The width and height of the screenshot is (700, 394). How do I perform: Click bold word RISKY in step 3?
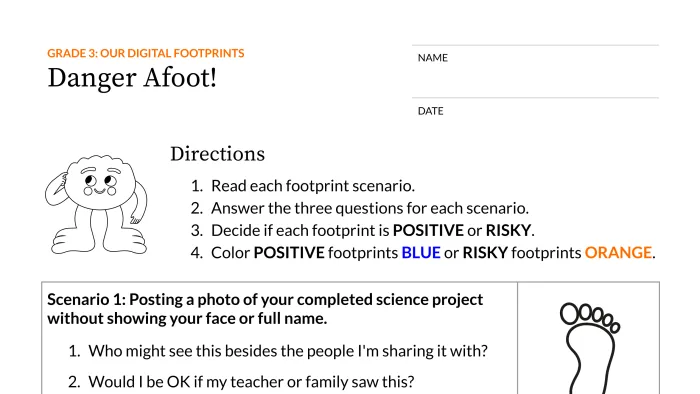[508, 230]
